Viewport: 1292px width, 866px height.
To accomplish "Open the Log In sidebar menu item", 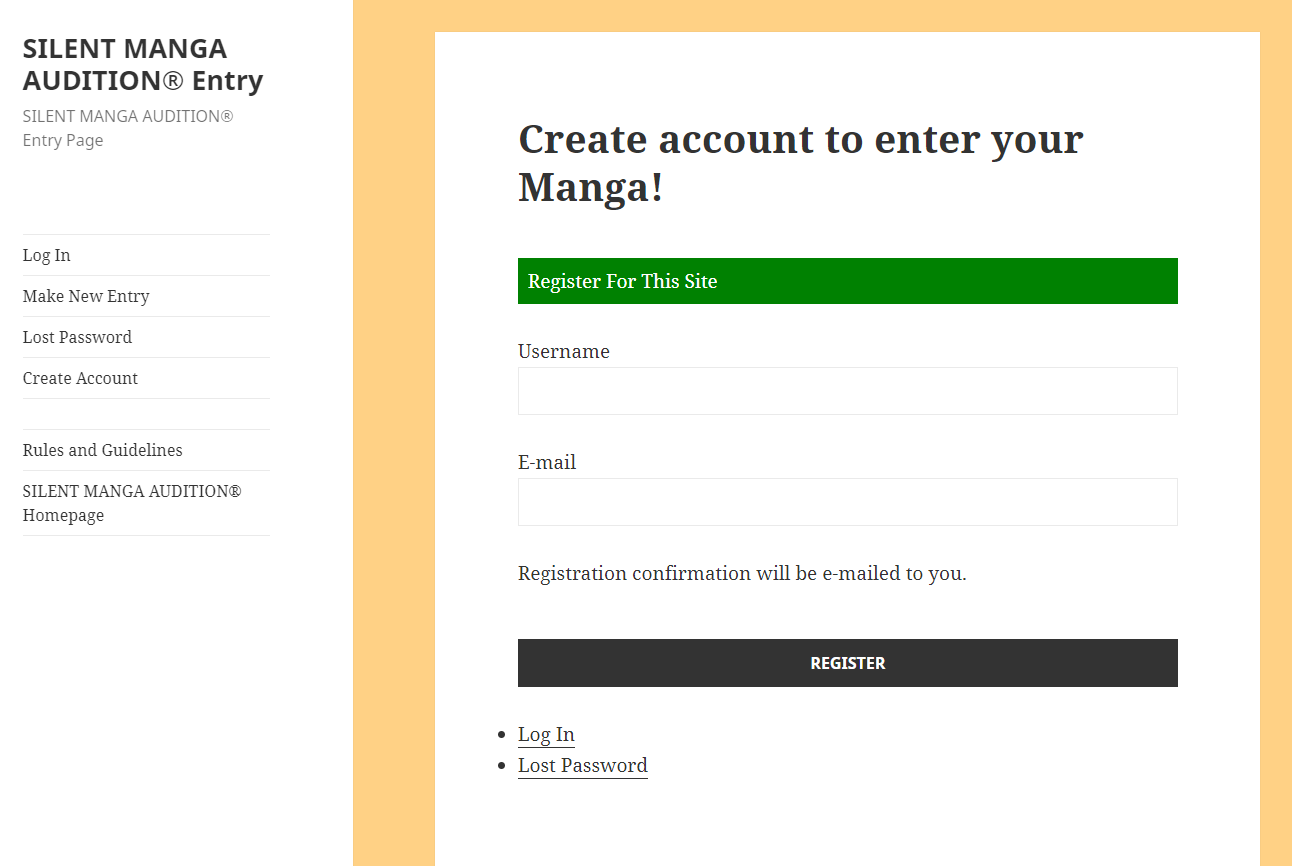I will tap(47, 255).
